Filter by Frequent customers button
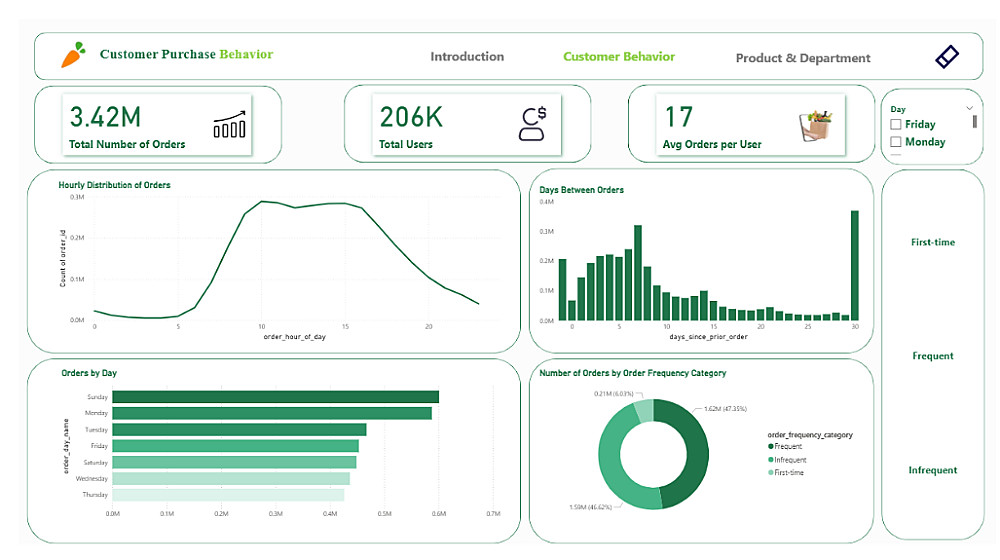Screen dimensions: 1000x560 tap(932, 356)
